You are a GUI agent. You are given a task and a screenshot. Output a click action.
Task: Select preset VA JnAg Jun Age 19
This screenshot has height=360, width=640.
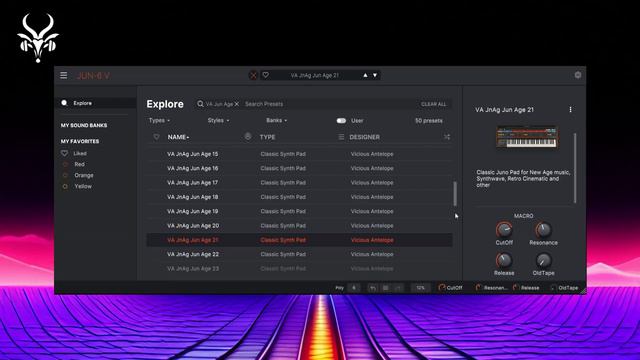pyautogui.click(x=300, y=211)
